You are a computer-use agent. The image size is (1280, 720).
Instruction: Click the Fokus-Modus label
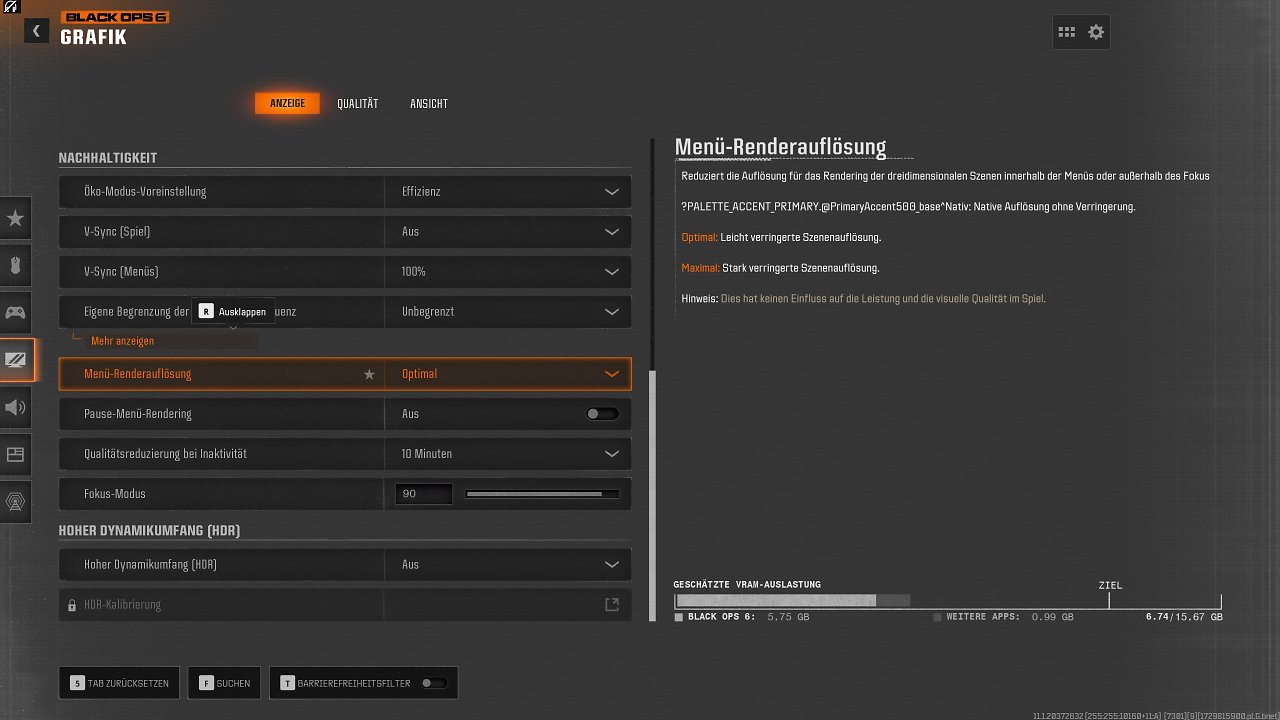point(115,494)
